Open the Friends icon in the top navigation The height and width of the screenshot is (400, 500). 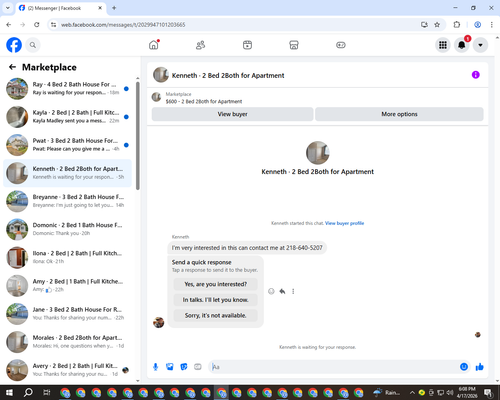200,45
